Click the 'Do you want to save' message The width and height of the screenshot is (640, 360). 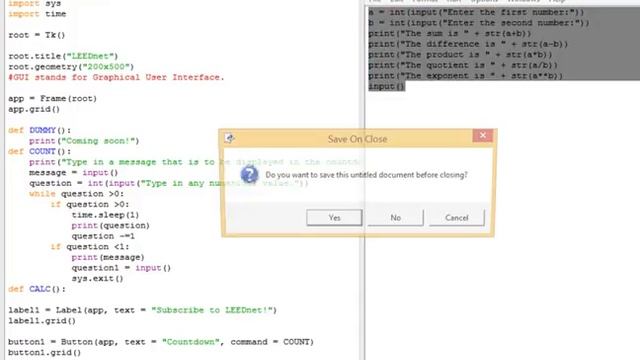366,175
